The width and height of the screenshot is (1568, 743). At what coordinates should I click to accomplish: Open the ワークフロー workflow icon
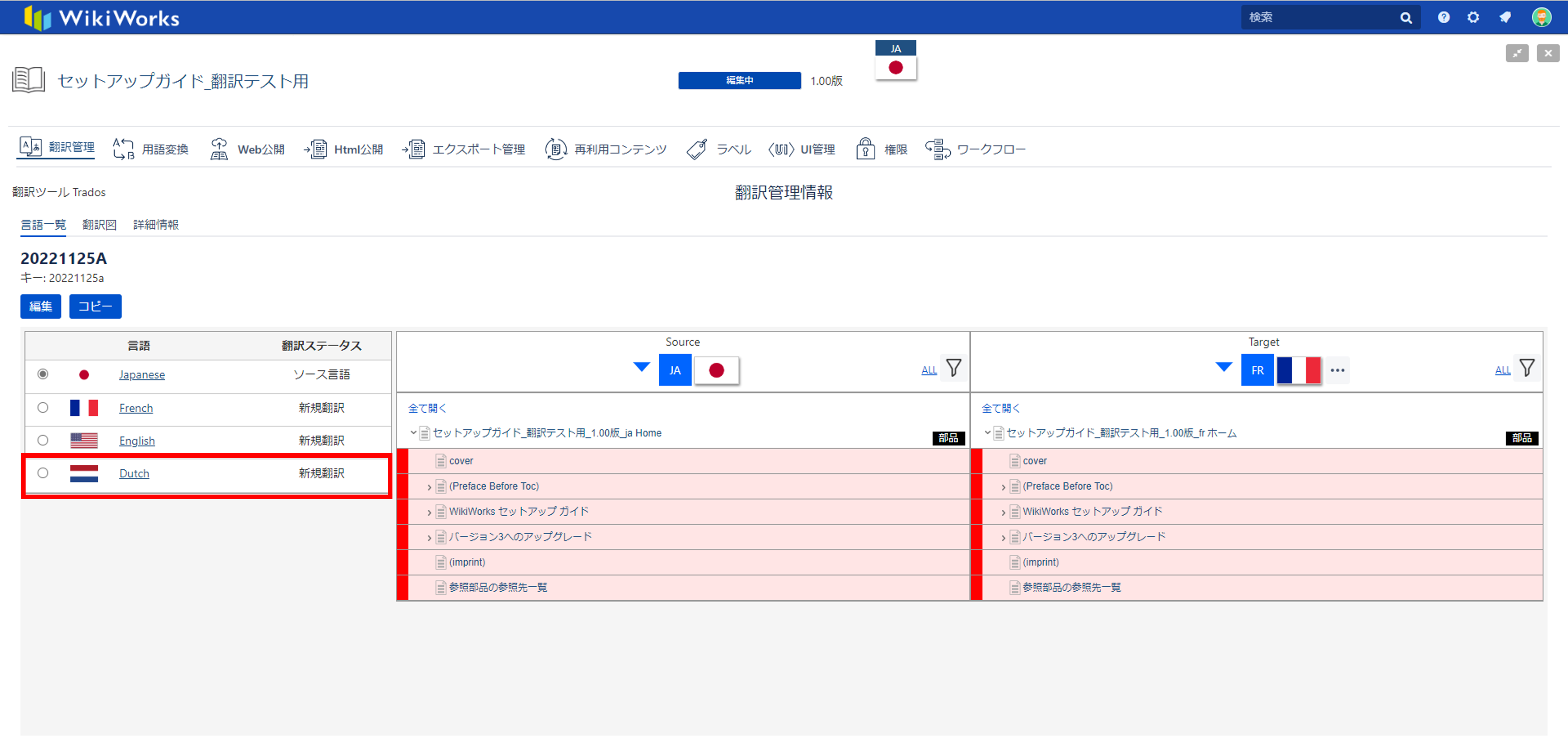(938, 149)
